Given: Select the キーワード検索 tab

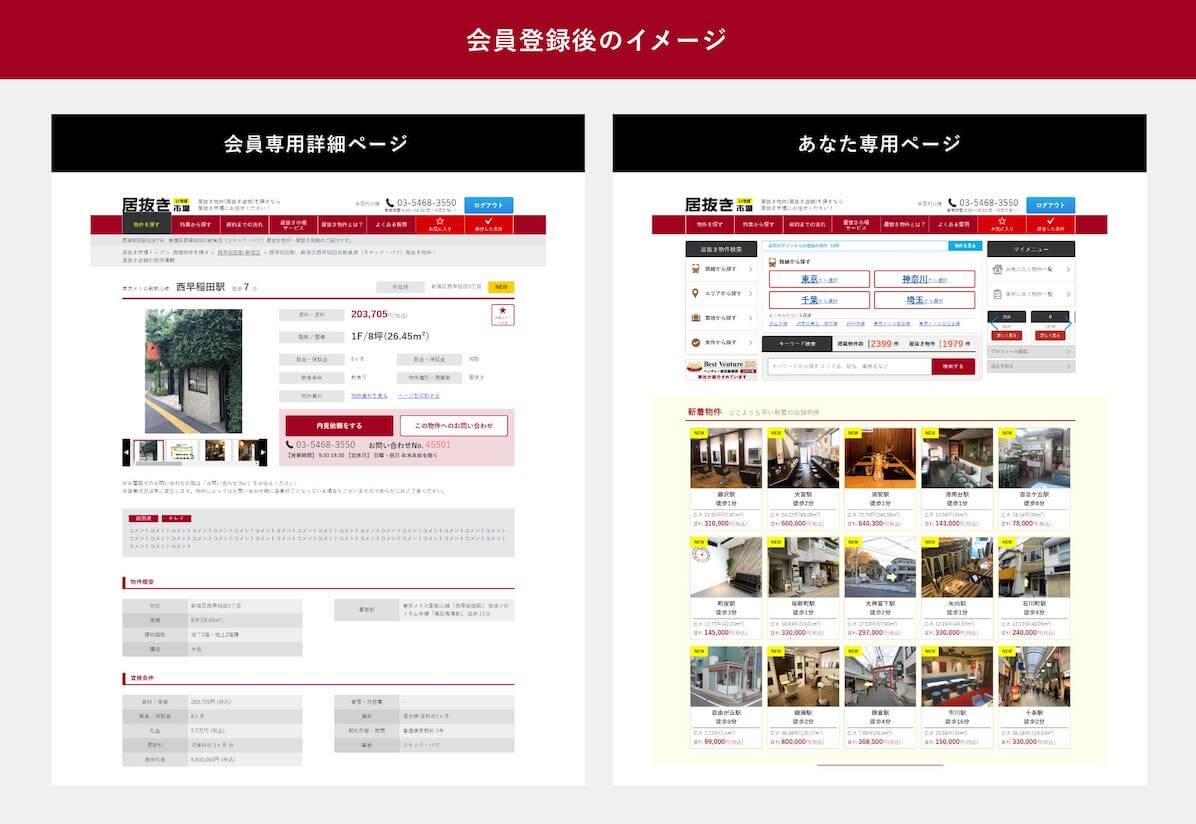Looking at the screenshot, I should 797,344.
